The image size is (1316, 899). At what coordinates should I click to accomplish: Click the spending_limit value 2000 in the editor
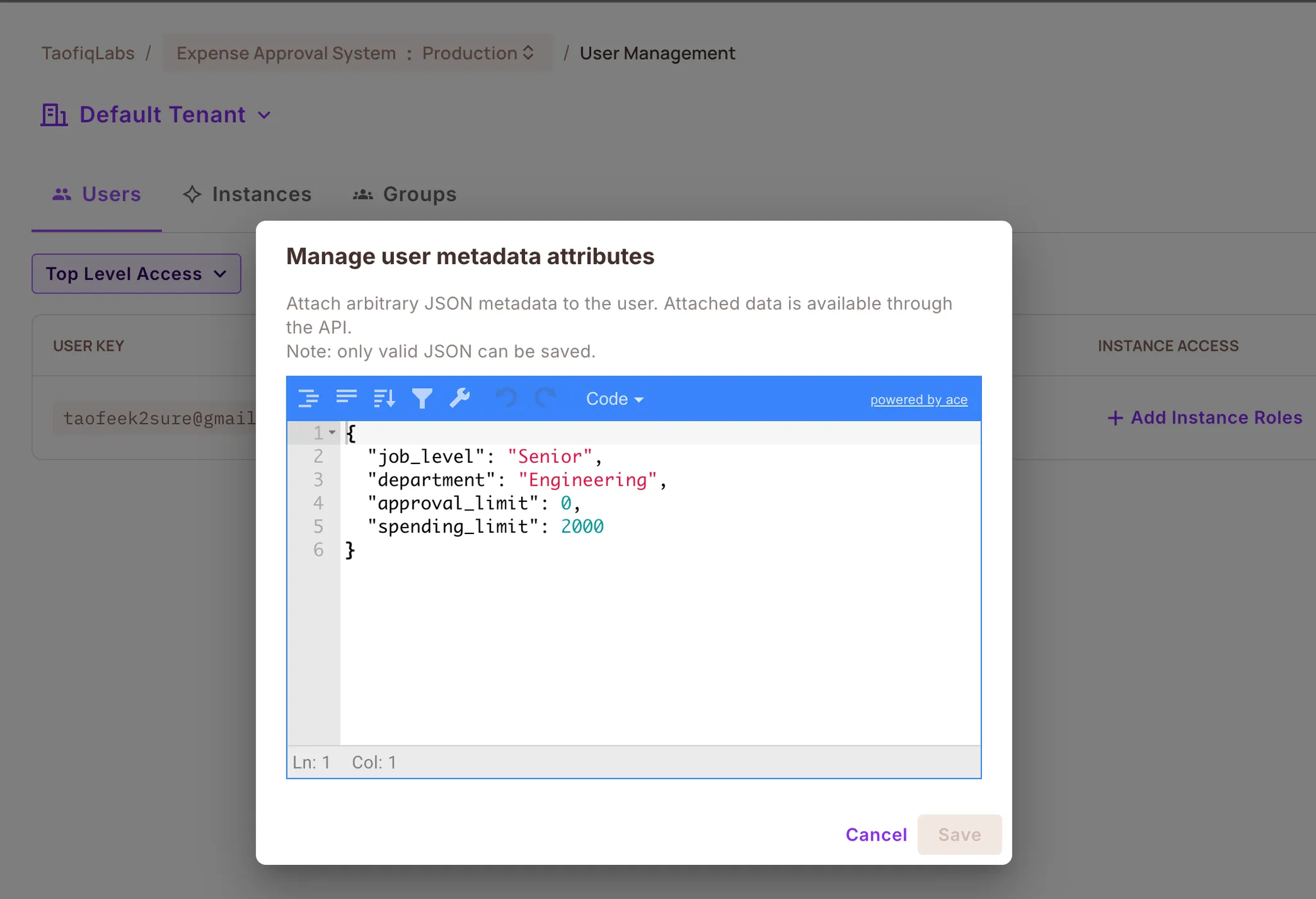pos(582,526)
